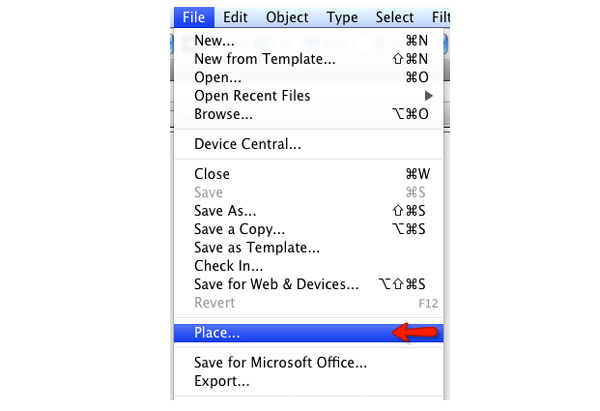Select Save As... option

225,211
